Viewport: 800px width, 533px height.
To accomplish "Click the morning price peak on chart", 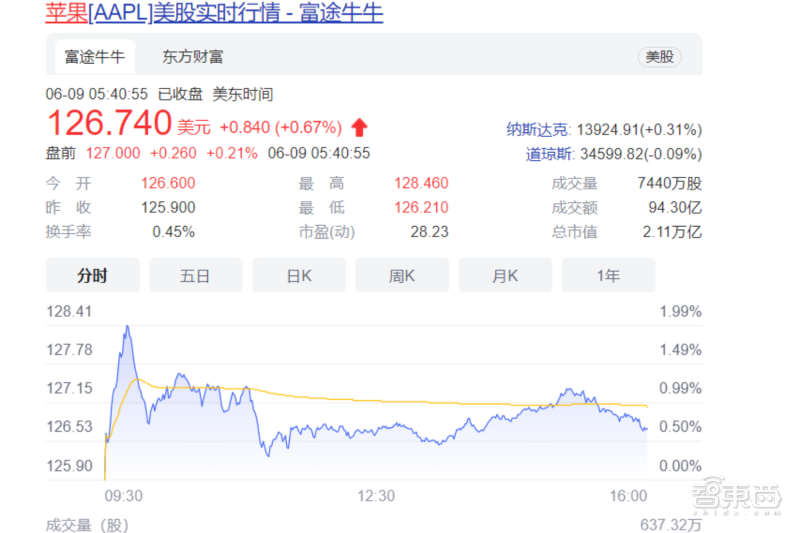I will tap(128, 328).
